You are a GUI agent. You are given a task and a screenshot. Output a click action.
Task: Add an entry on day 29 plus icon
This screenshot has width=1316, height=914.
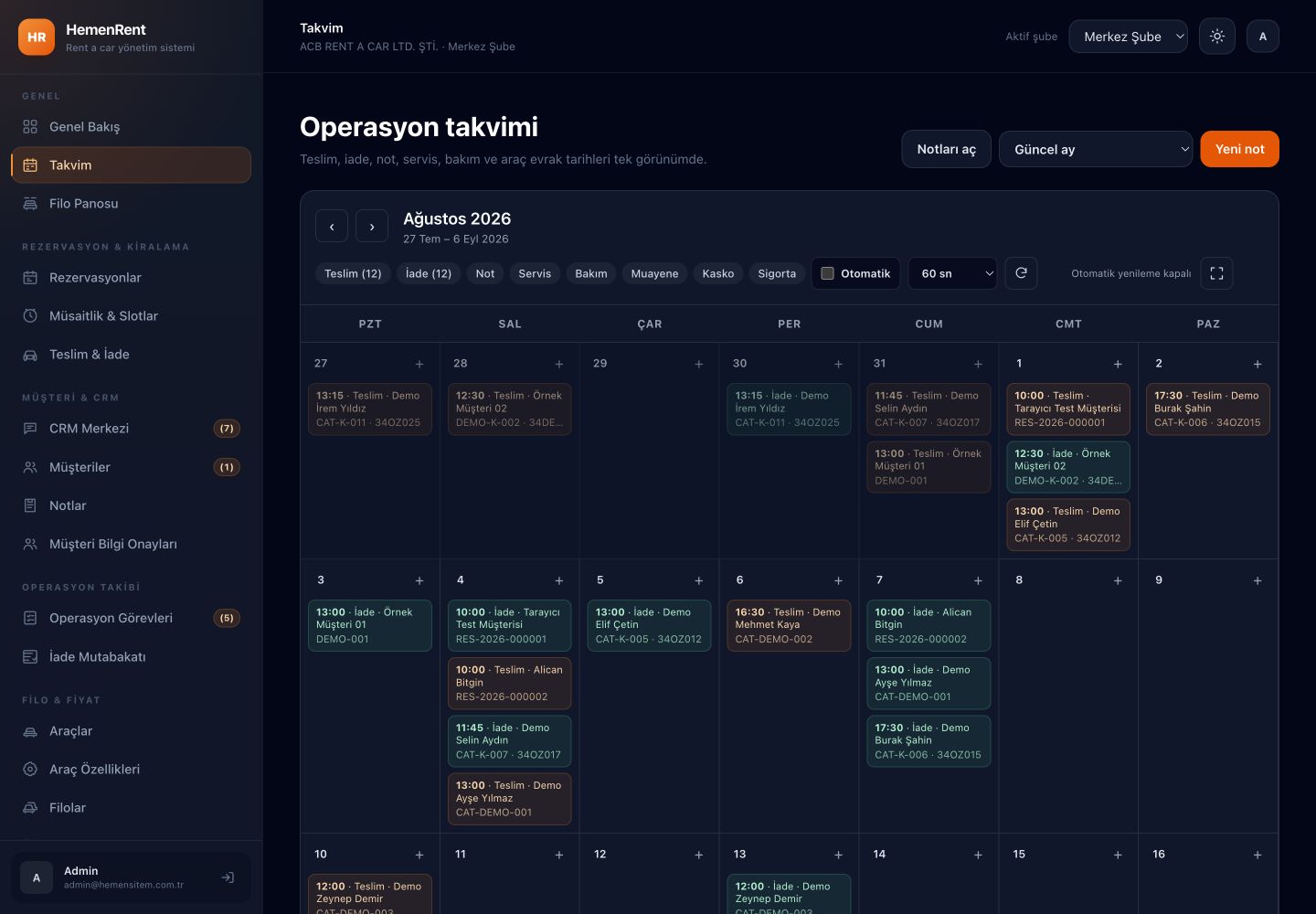click(x=699, y=364)
